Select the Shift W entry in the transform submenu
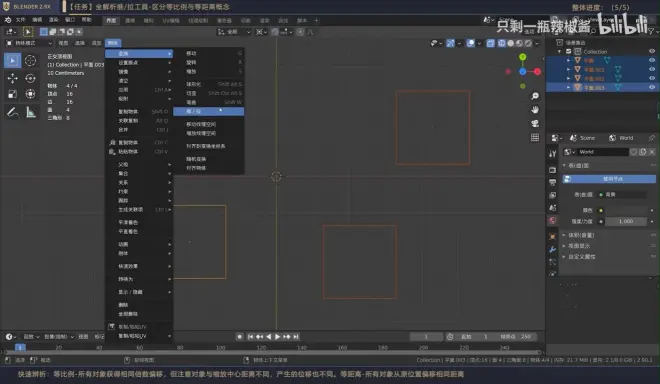This screenshot has height=384, width=660. (209, 102)
